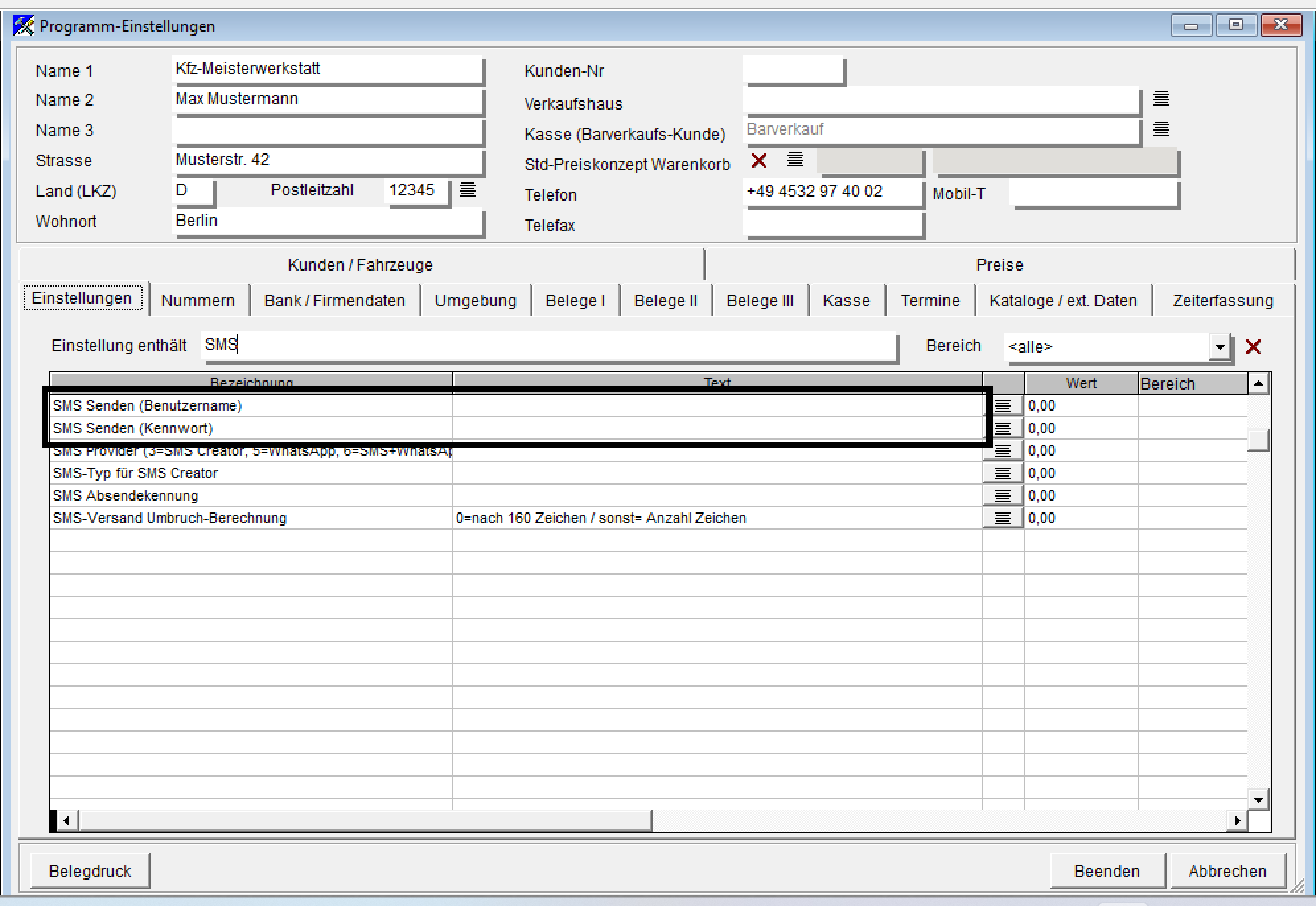
Task: Select the Preise tab
Action: pos(1000,265)
